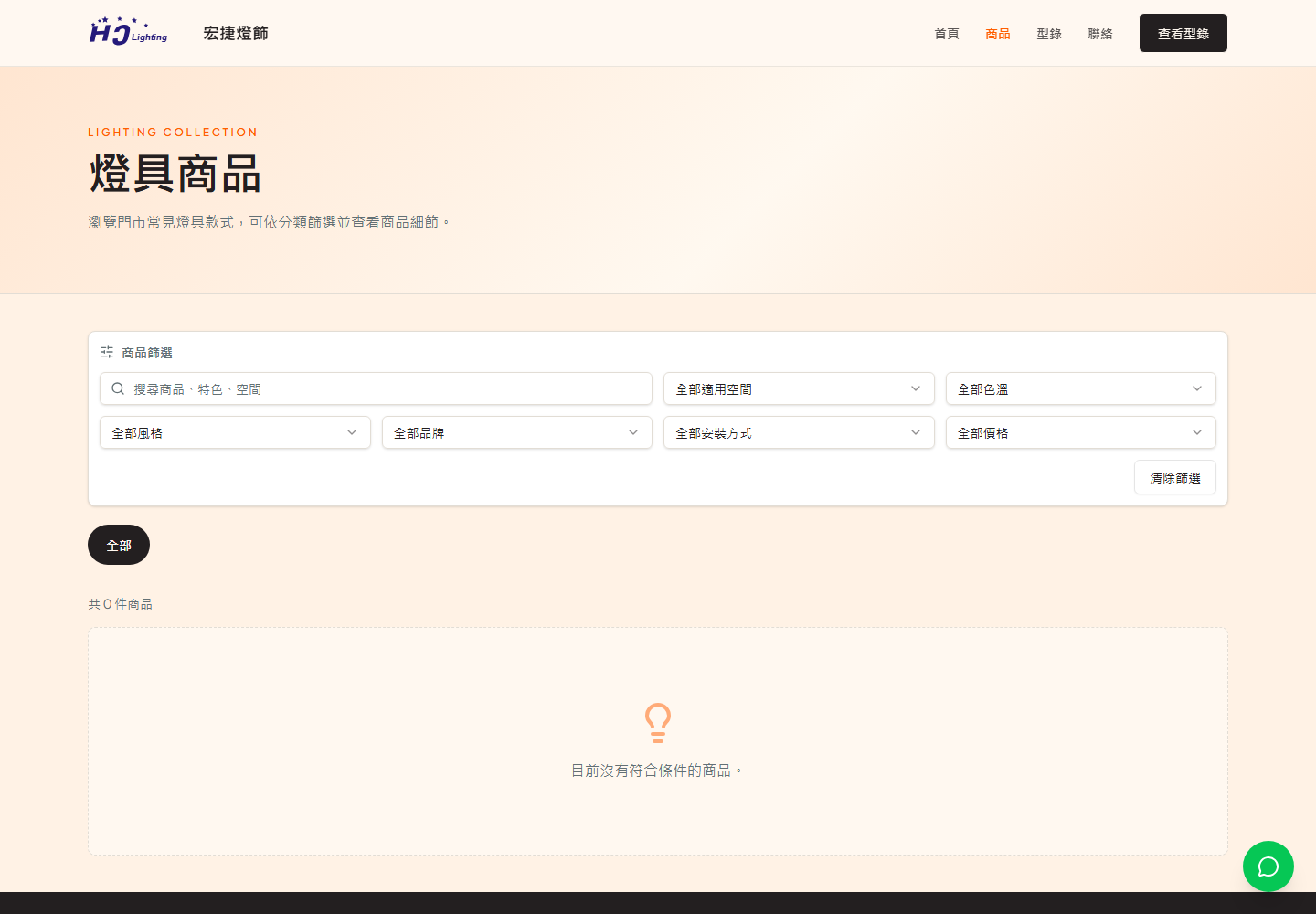Open the 全部價格 dropdown
The height and width of the screenshot is (914, 1316).
click(1081, 432)
